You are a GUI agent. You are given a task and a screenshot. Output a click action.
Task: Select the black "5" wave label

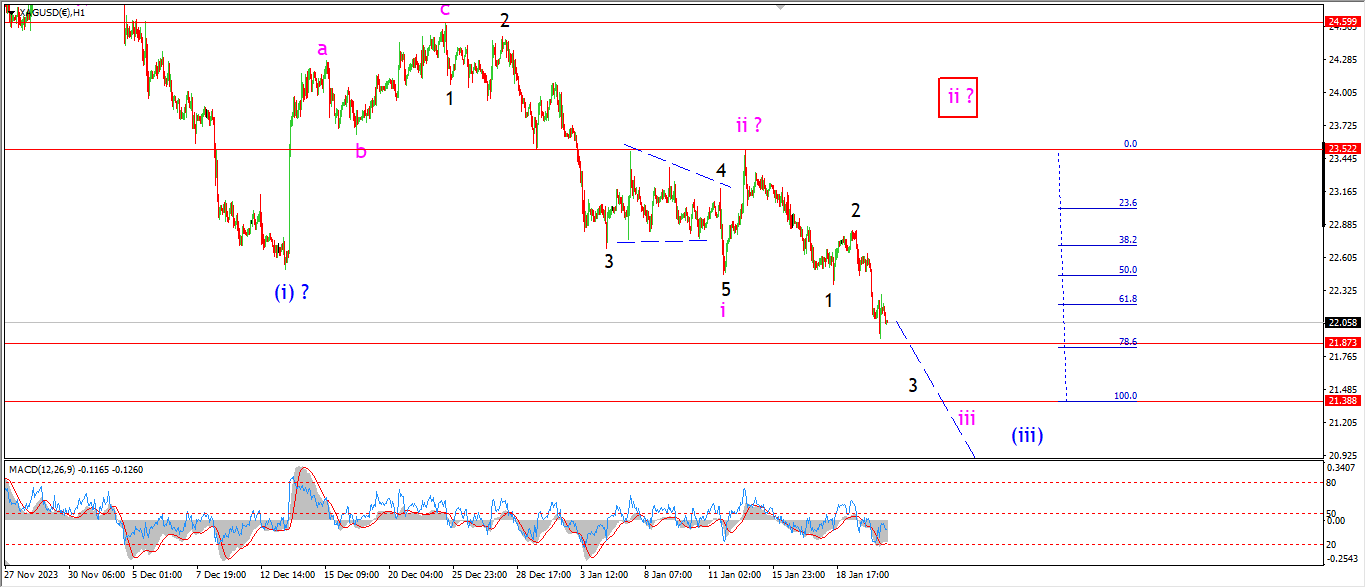[x=726, y=289]
